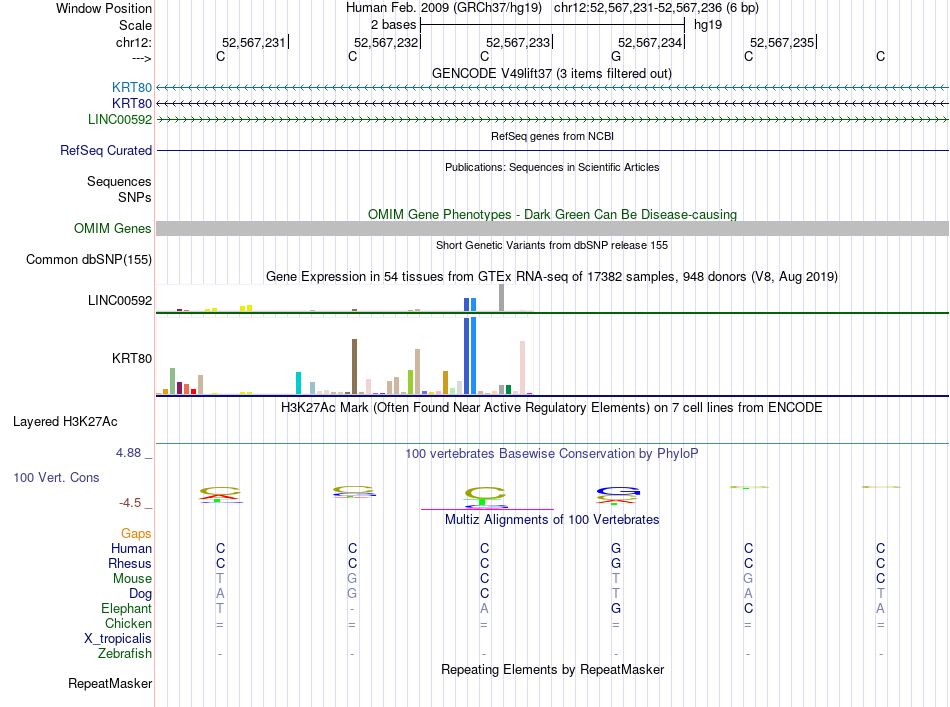Click the 100 Vert. Cons label
The width and height of the screenshot is (950, 707).
(x=56, y=477)
